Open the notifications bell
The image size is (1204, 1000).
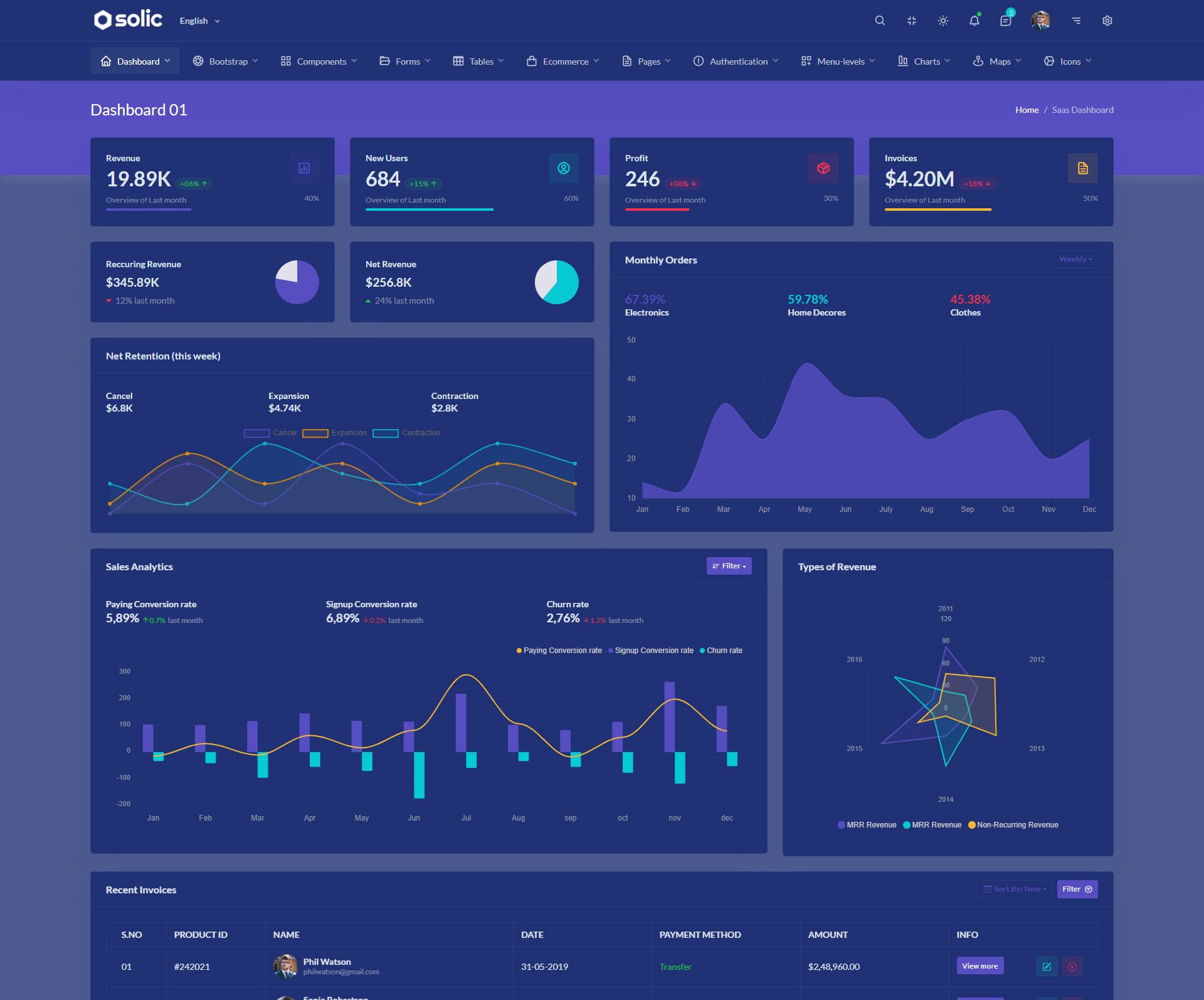(974, 21)
